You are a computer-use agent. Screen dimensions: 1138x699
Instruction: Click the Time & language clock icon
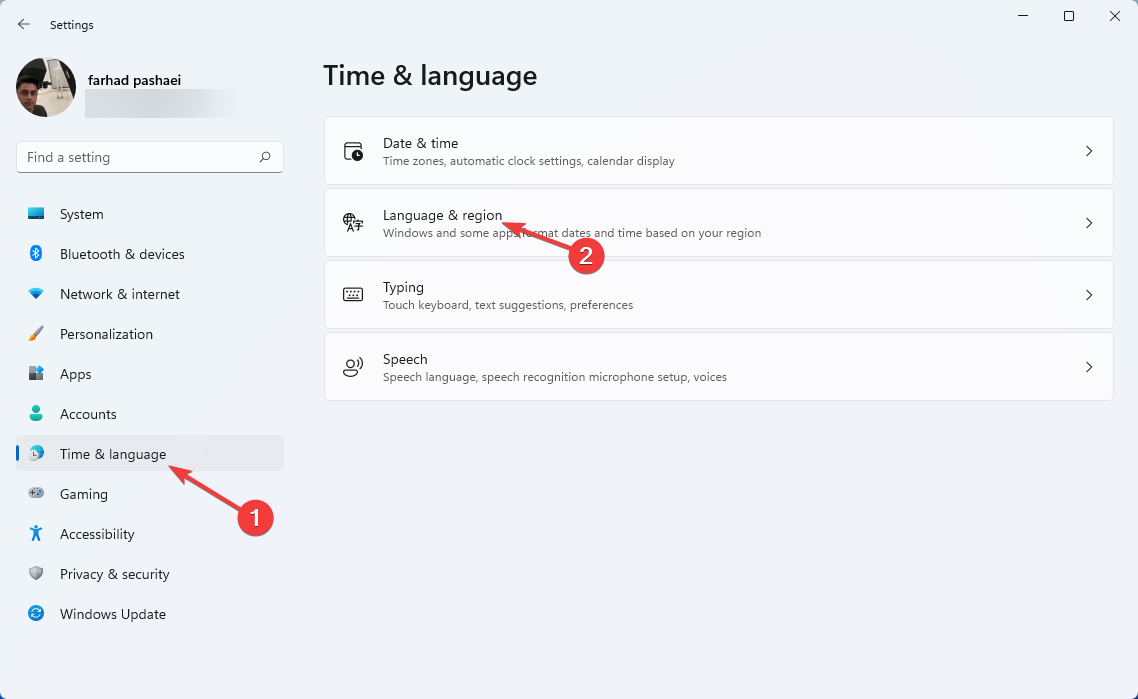[x=36, y=454]
